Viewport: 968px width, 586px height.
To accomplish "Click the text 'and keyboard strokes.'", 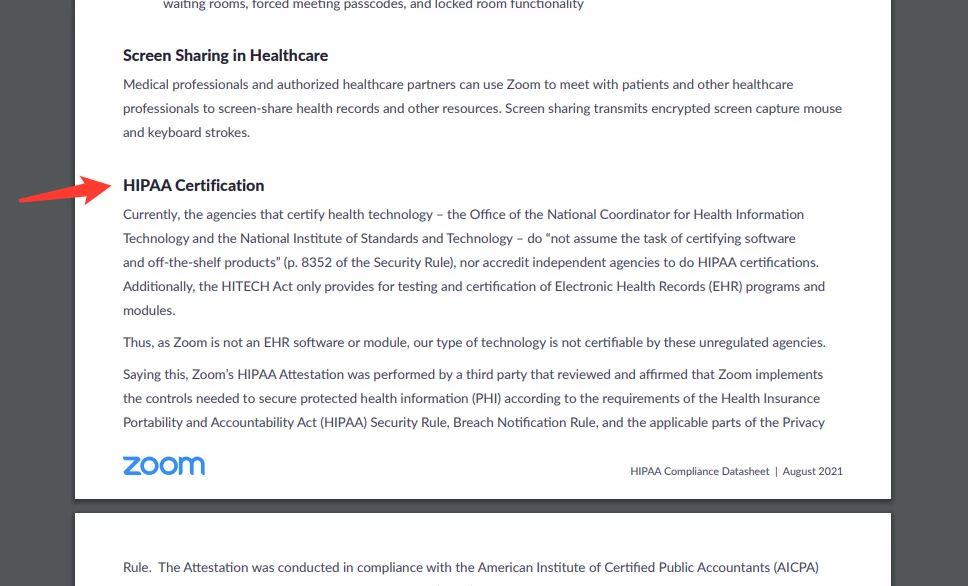I will pos(186,133).
